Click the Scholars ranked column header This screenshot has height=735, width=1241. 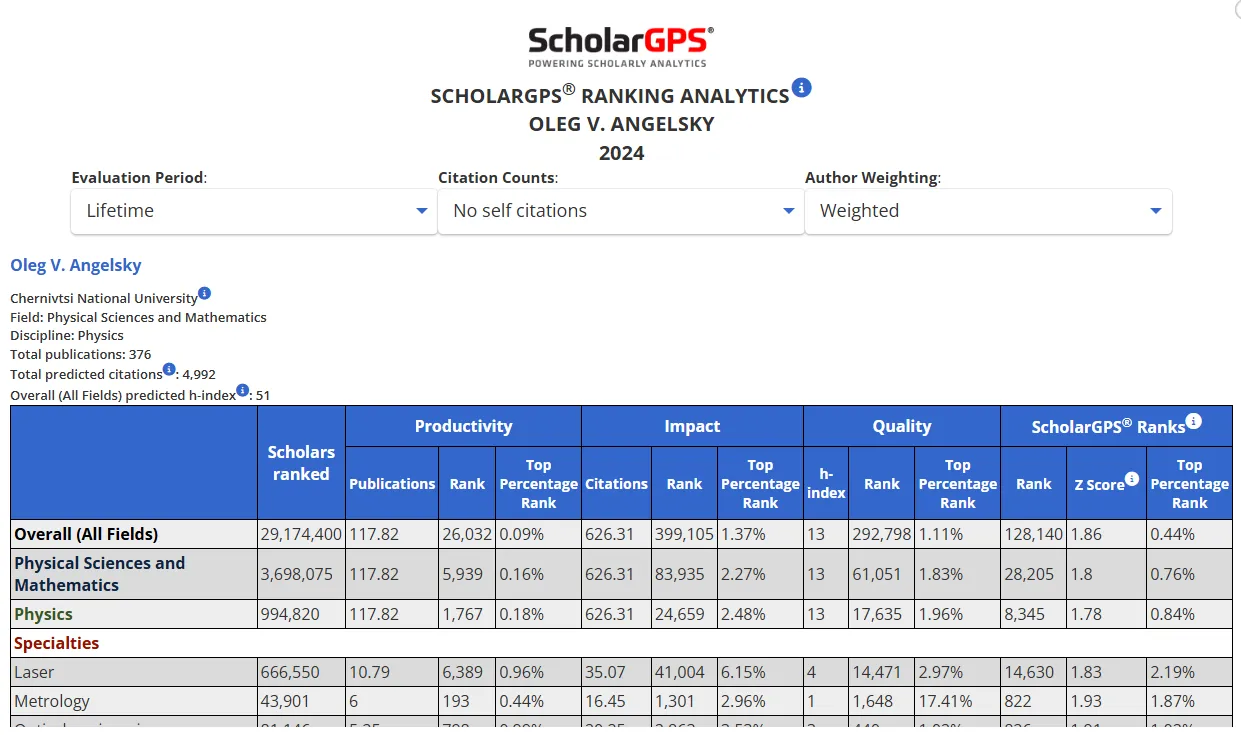coord(301,463)
